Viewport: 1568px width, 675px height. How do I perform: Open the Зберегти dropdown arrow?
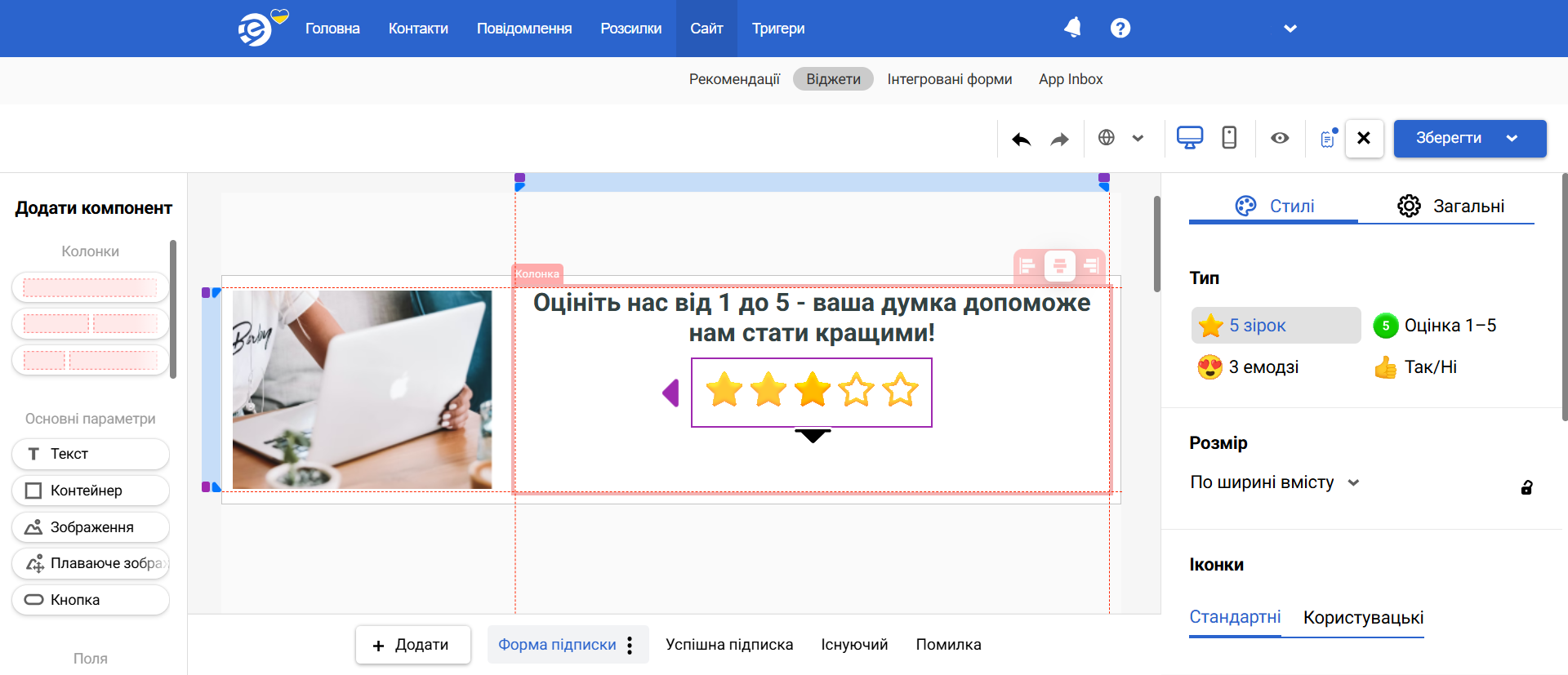coord(1512,139)
